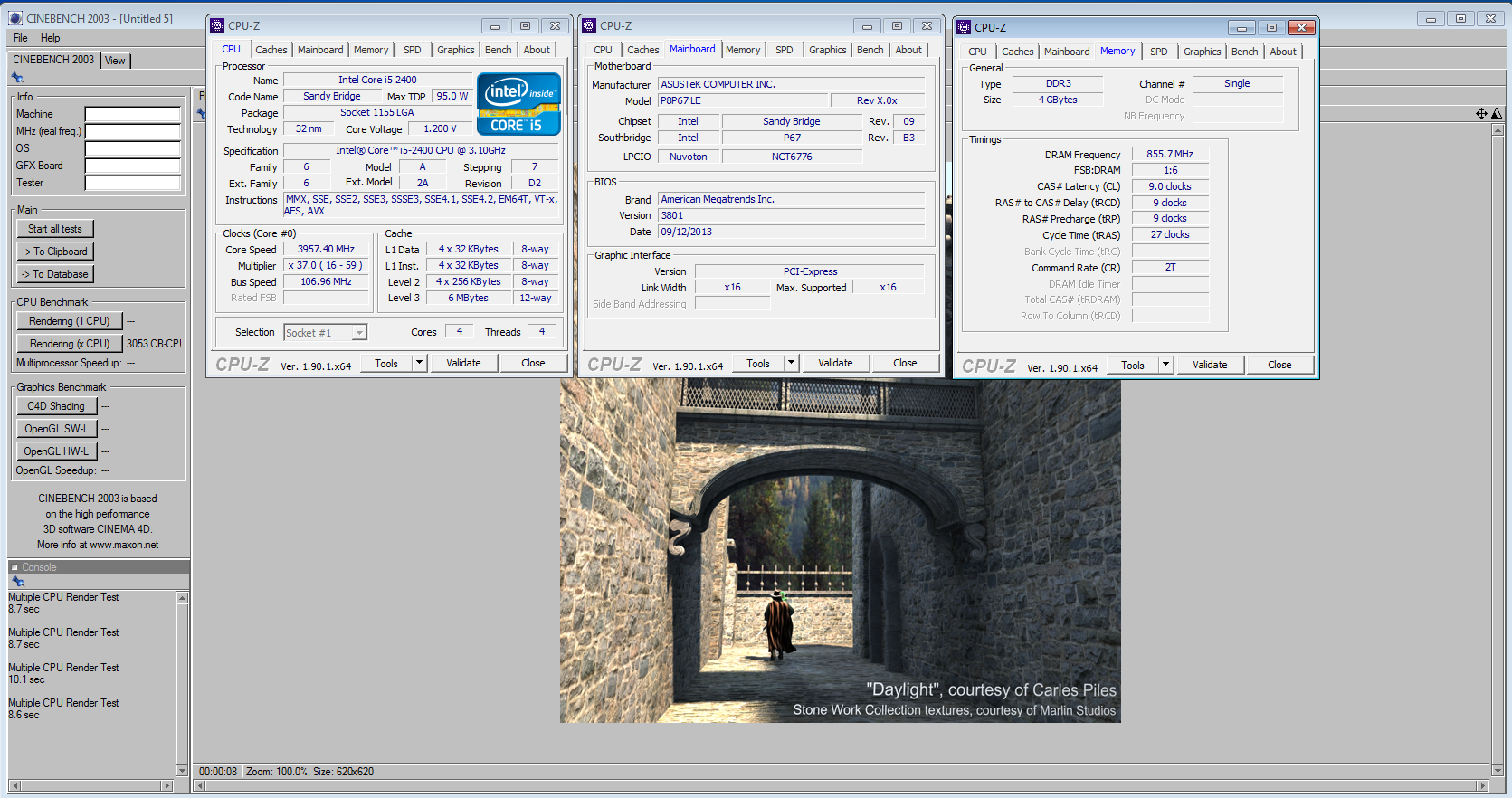Open the File menu in CINEBENCH
Viewport: 1512px width, 798px height.
[x=21, y=38]
